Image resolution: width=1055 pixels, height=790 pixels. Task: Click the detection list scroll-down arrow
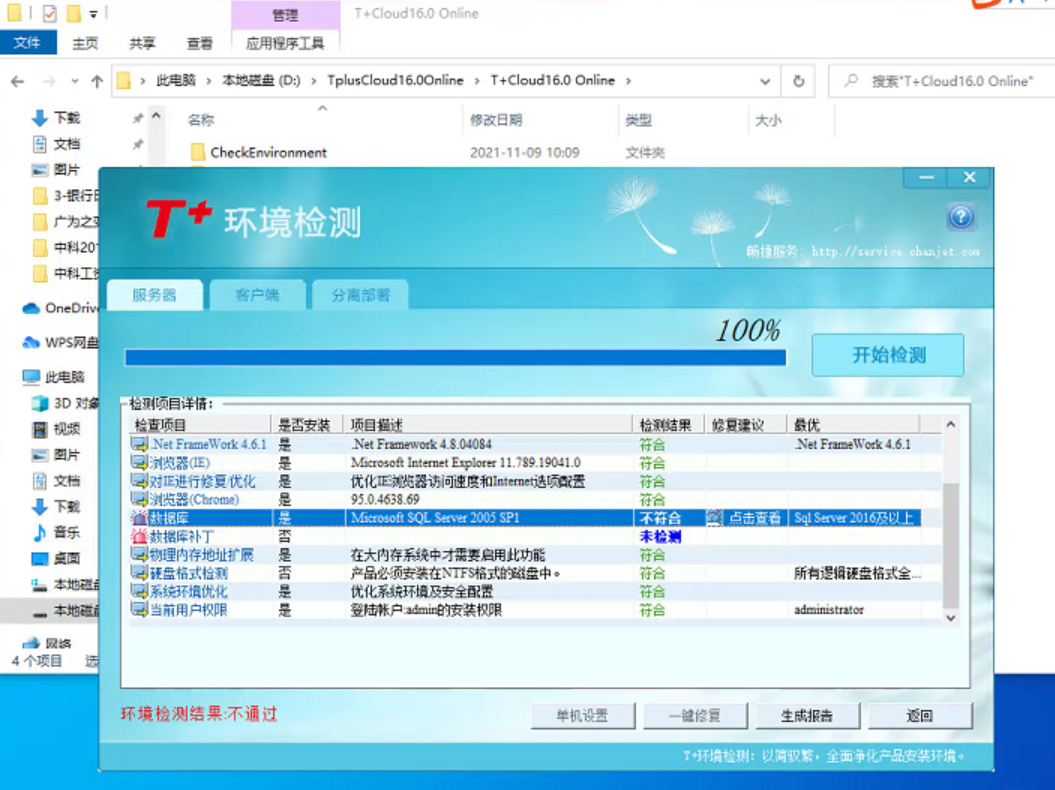pos(951,618)
